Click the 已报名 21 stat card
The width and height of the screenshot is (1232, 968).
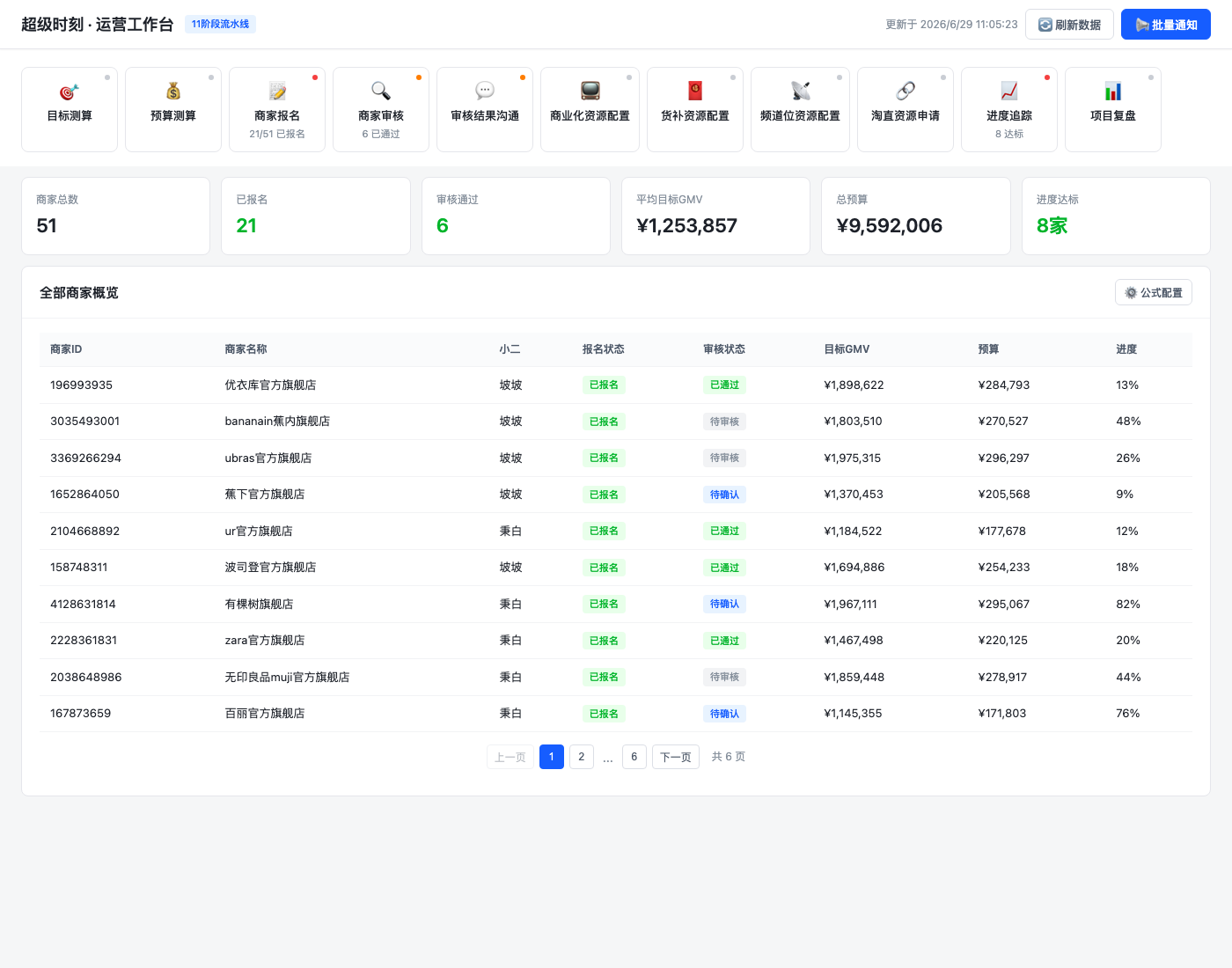click(315, 216)
